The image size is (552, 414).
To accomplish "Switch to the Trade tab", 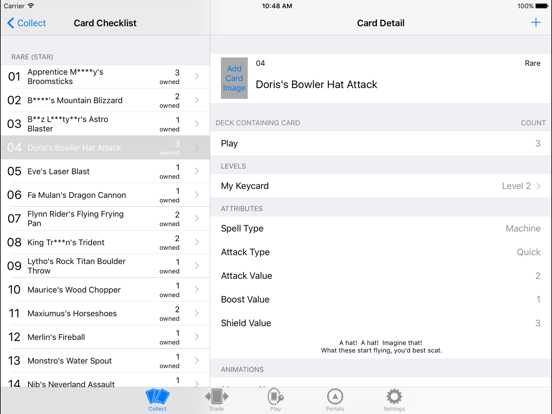I will click(217, 399).
